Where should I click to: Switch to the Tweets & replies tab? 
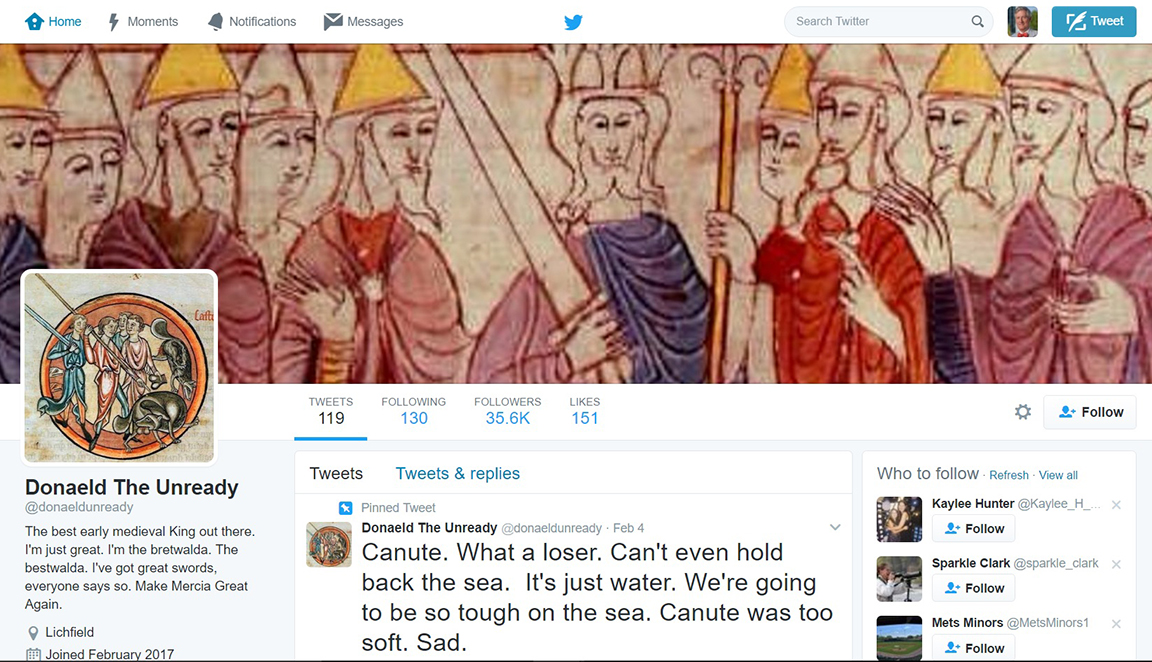(458, 474)
